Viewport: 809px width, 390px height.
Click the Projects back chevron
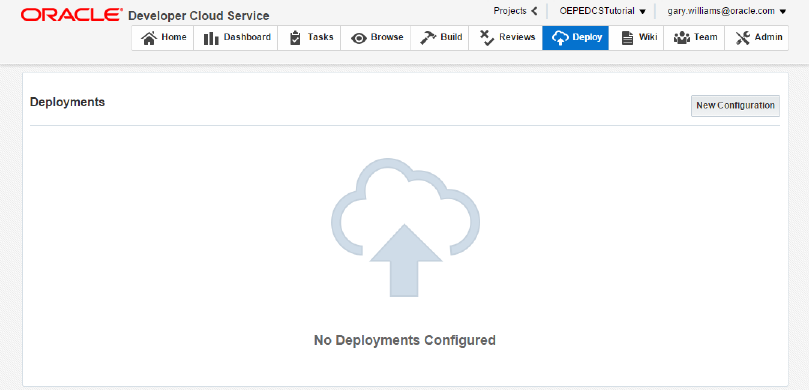click(534, 11)
